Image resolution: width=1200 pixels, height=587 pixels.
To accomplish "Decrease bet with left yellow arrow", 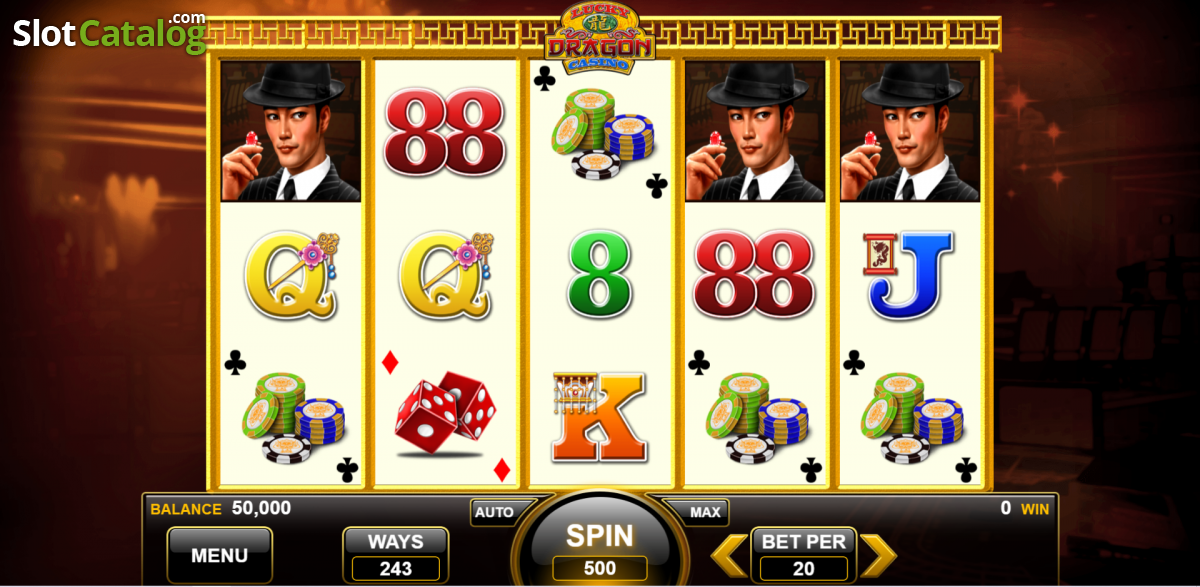I will 729,556.
